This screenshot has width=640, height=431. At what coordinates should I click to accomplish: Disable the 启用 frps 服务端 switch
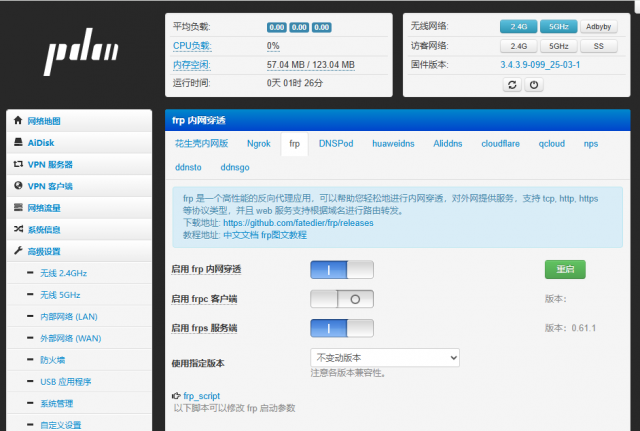(x=342, y=328)
